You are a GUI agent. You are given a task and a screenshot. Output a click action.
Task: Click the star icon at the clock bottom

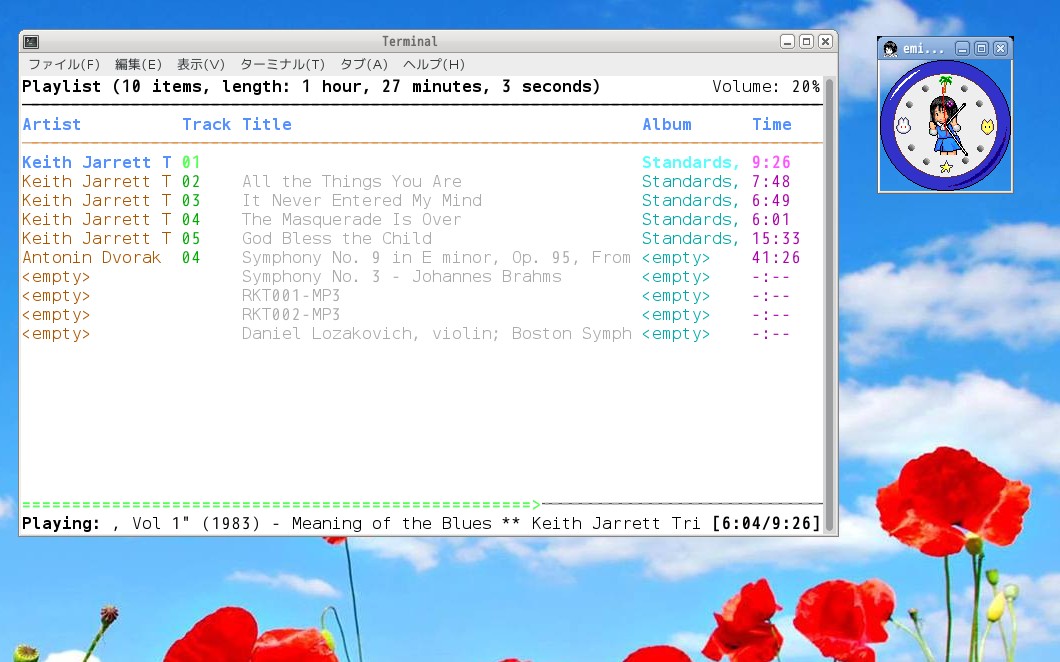(945, 167)
